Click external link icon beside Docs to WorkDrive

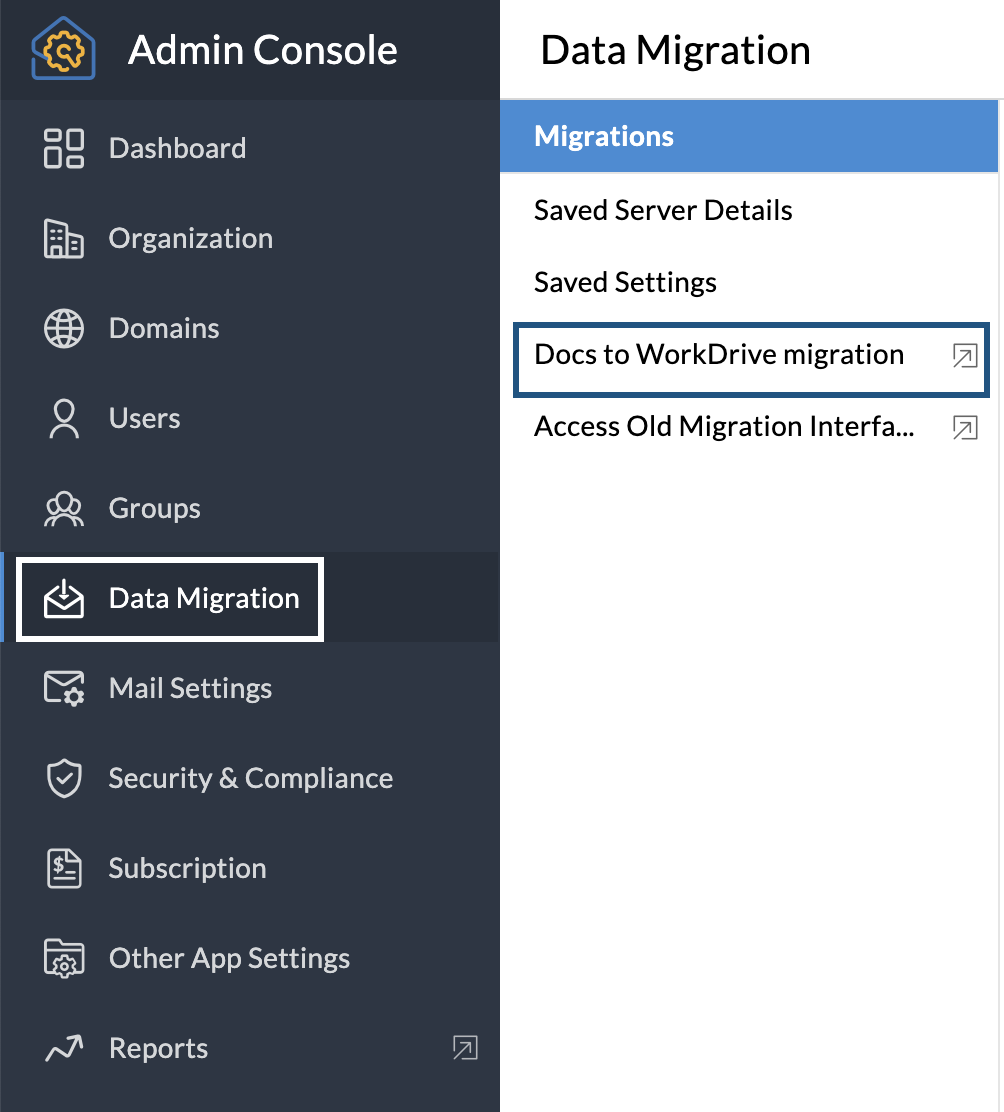click(964, 356)
